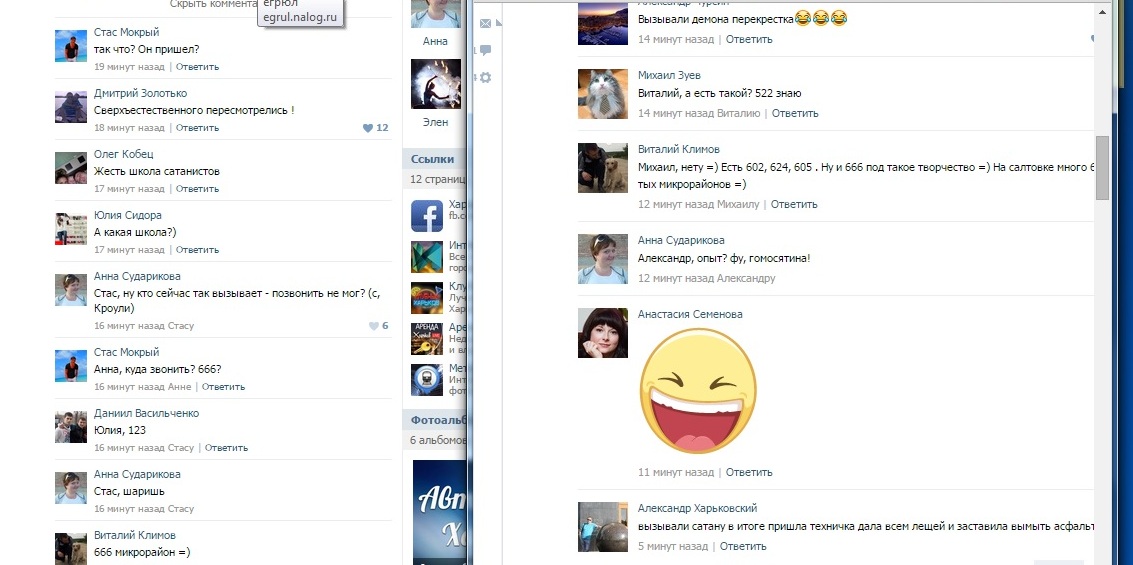1133x565 pixels.
Task: Reply to the 'Вызывали демона перекрестка' comment
Action: coord(749,40)
